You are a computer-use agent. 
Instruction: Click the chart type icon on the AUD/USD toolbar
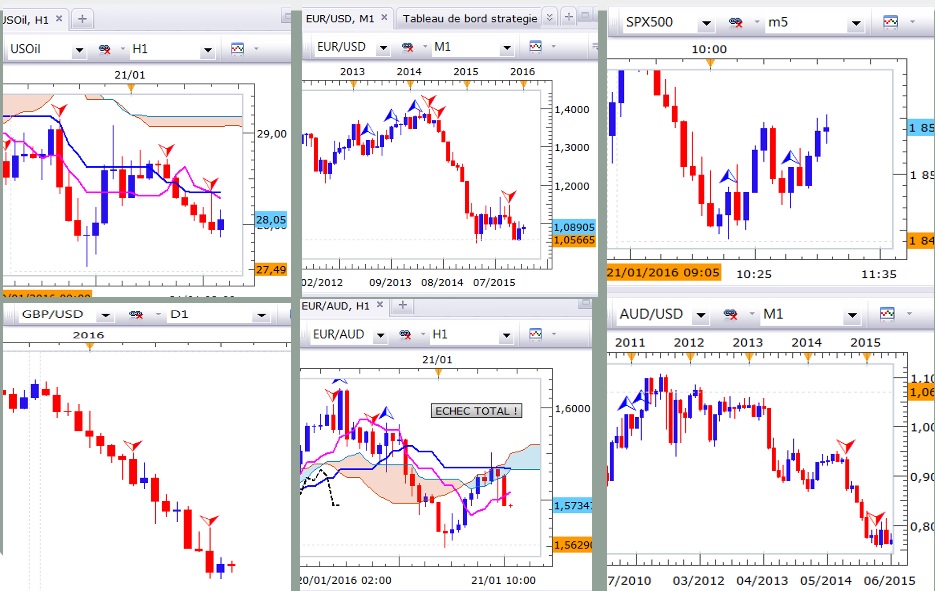point(888,313)
